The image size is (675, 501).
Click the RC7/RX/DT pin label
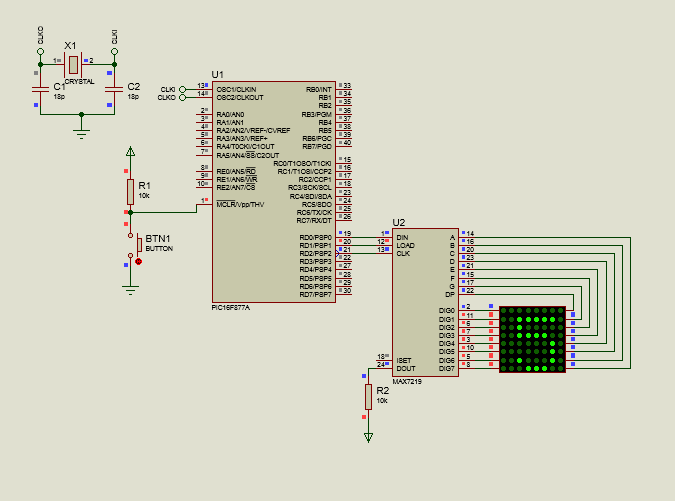(314, 220)
